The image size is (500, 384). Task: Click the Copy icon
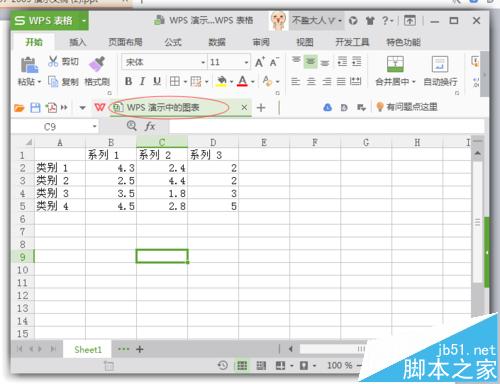click(53, 81)
